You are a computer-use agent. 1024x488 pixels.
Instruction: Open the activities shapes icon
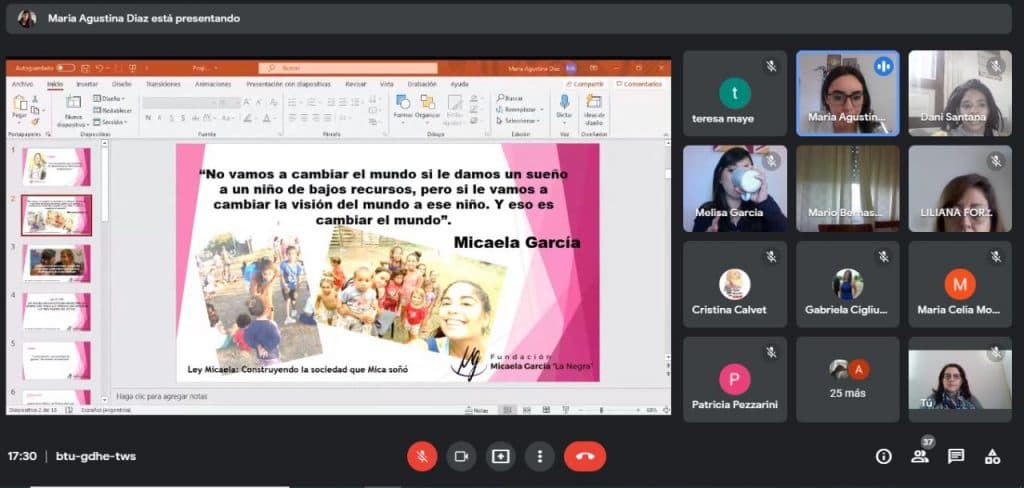click(992, 457)
